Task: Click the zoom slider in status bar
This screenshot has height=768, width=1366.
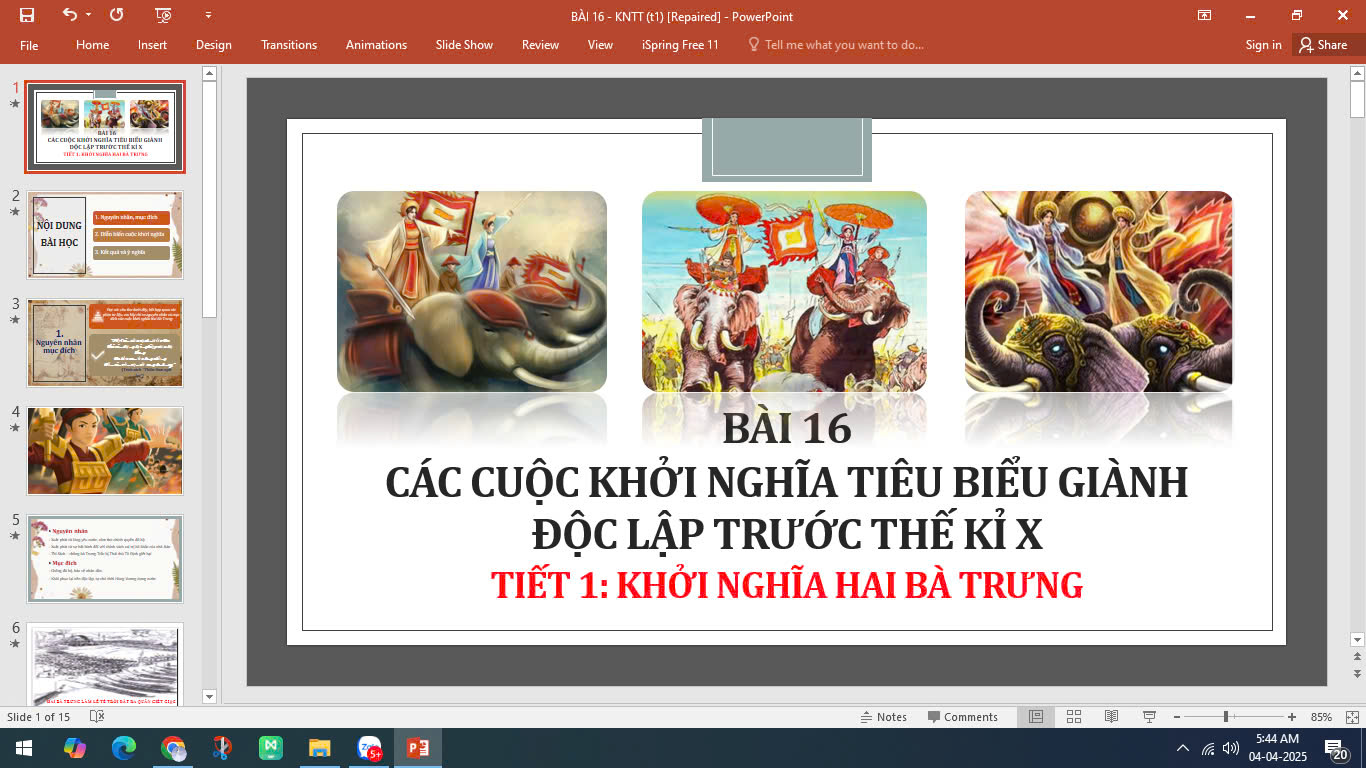Action: click(1226, 717)
